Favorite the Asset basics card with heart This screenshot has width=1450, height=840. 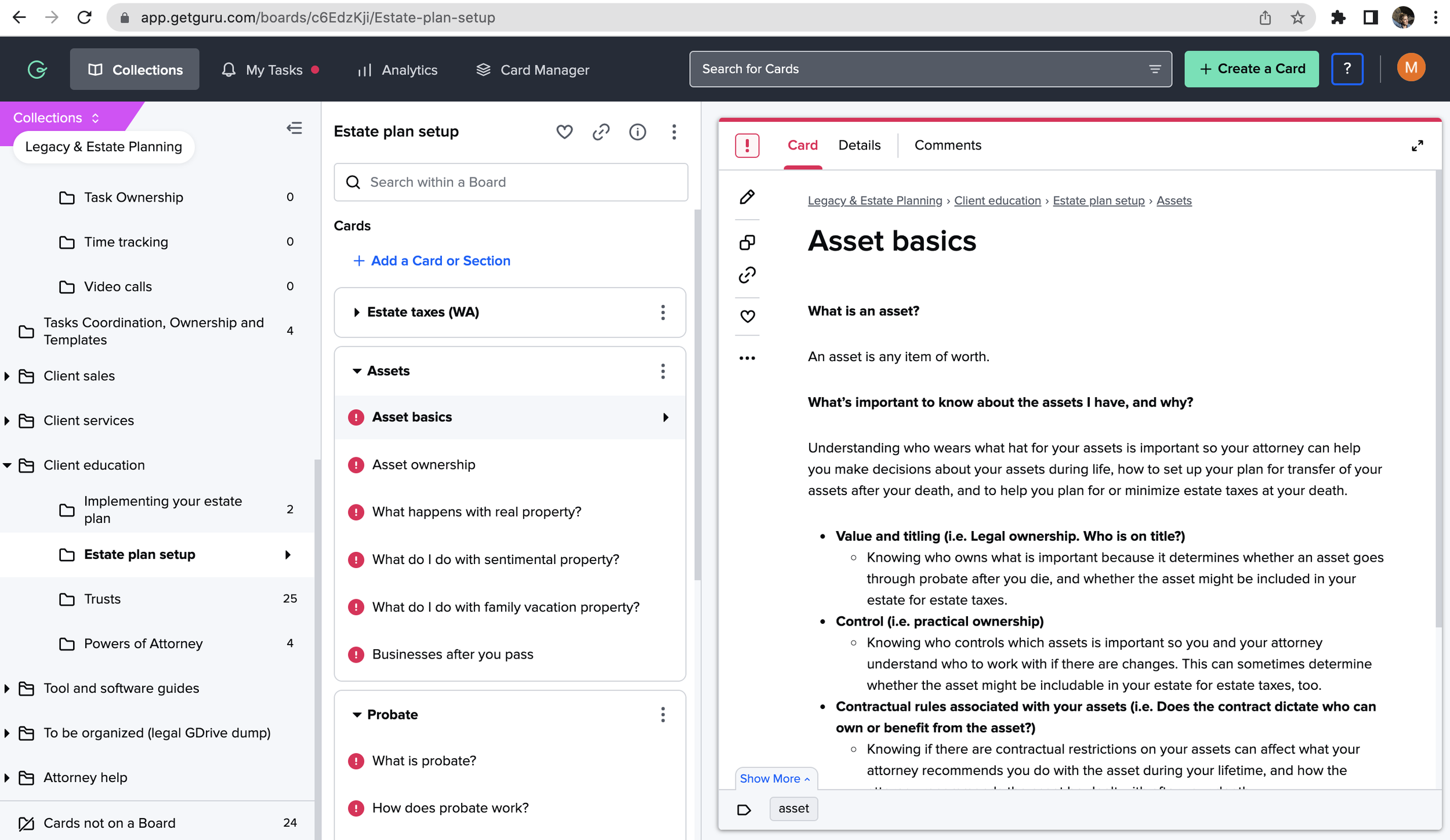pos(747,317)
